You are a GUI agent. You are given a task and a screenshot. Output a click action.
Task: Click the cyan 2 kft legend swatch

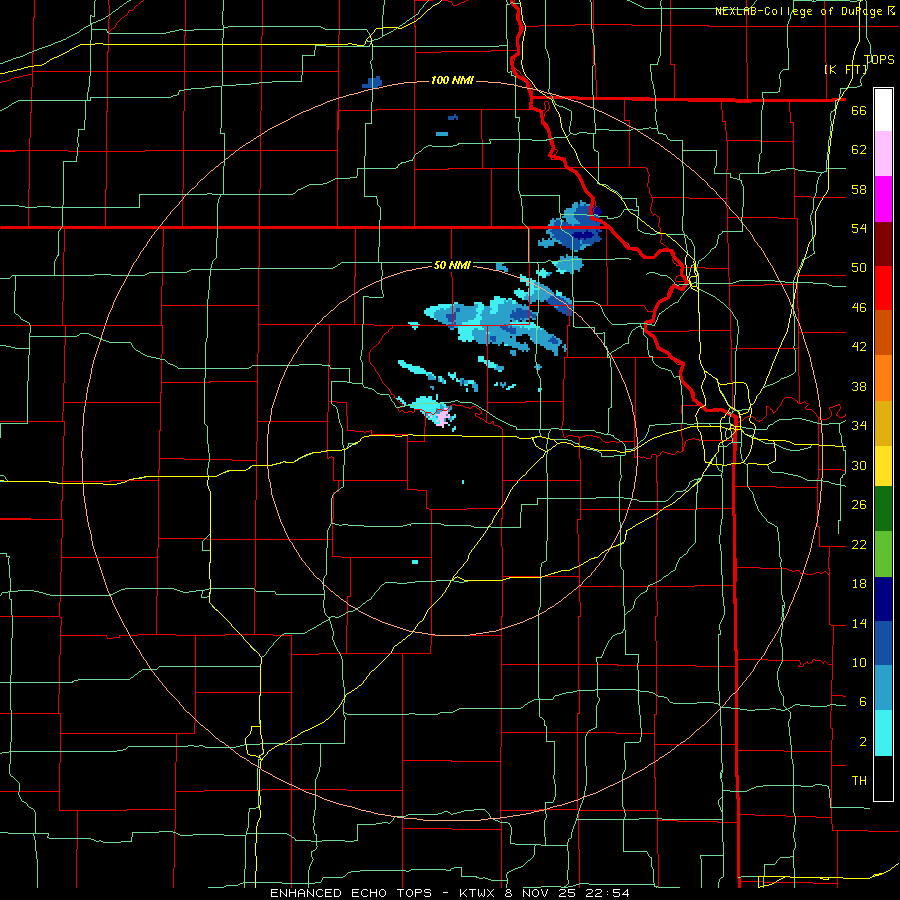(883, 733)
